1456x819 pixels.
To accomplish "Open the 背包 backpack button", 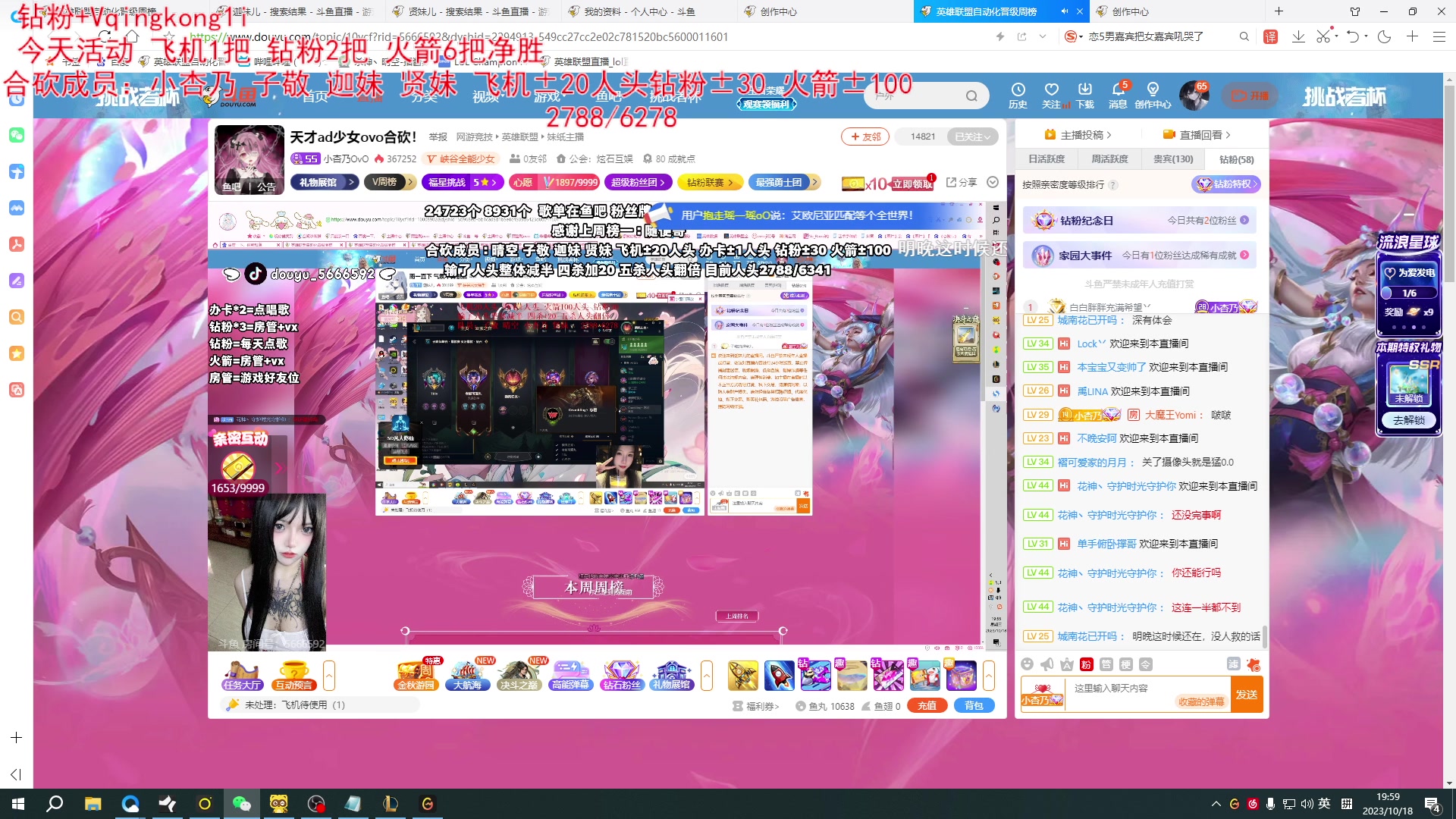I will [974, 706].
